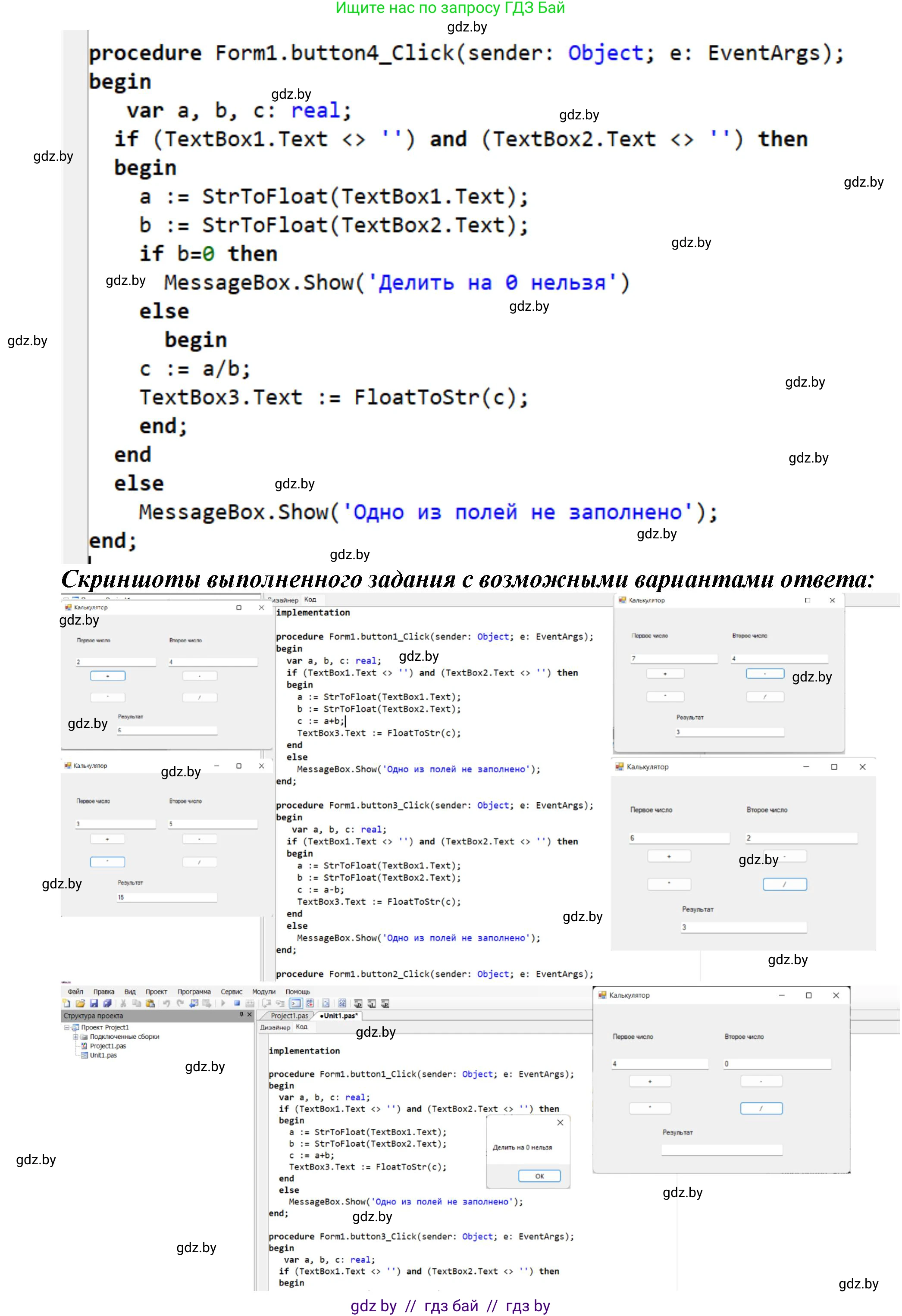
Task: Switch to the Дизайнер view tab
Action: click(x=275, y=1027)
